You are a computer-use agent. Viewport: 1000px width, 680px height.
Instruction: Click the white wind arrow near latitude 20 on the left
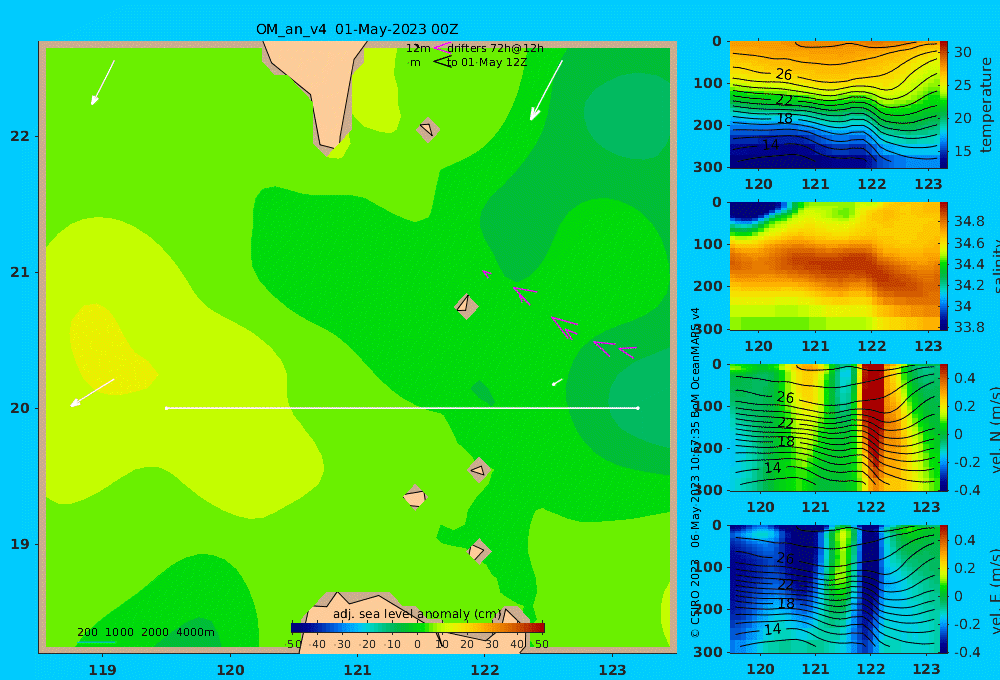[92, 392]
